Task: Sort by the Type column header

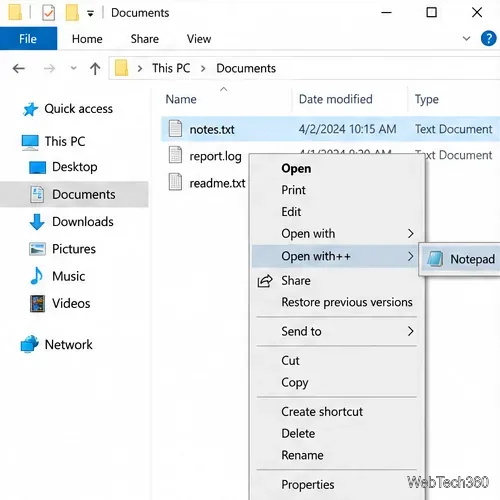Action: point(427,100)
